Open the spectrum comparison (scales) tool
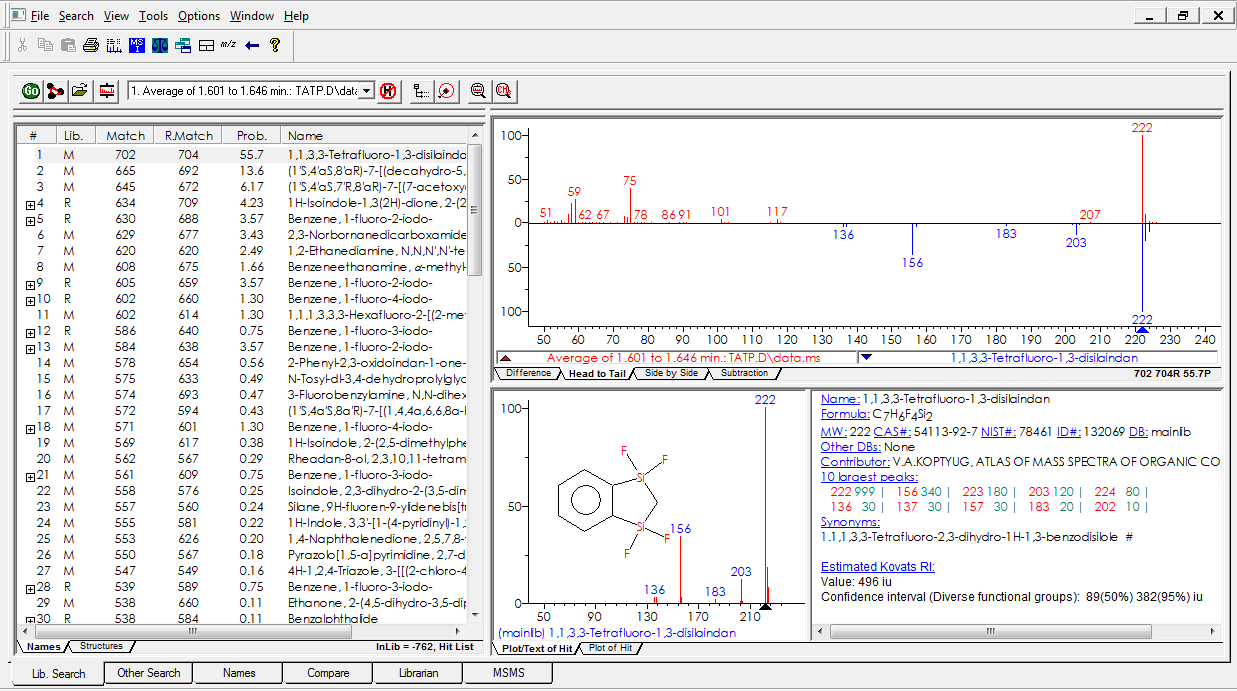The height and width of the screenshot is (691, 1237). (x=160, y=45)
